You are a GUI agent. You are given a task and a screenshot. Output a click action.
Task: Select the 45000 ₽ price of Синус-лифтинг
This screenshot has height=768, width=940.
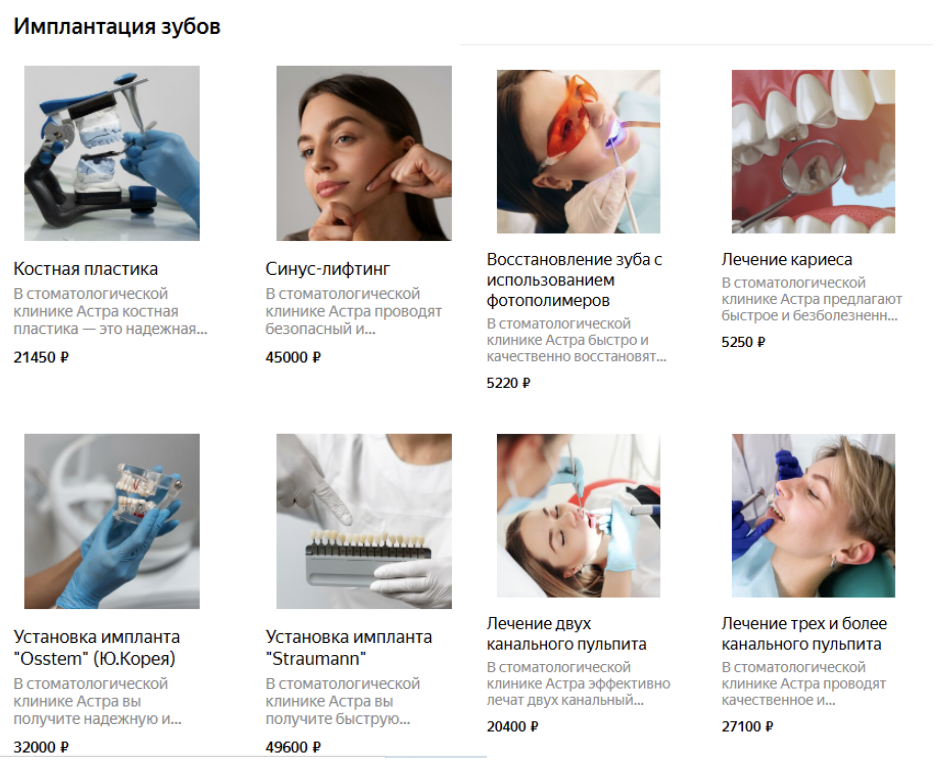(x=293, y=357)
